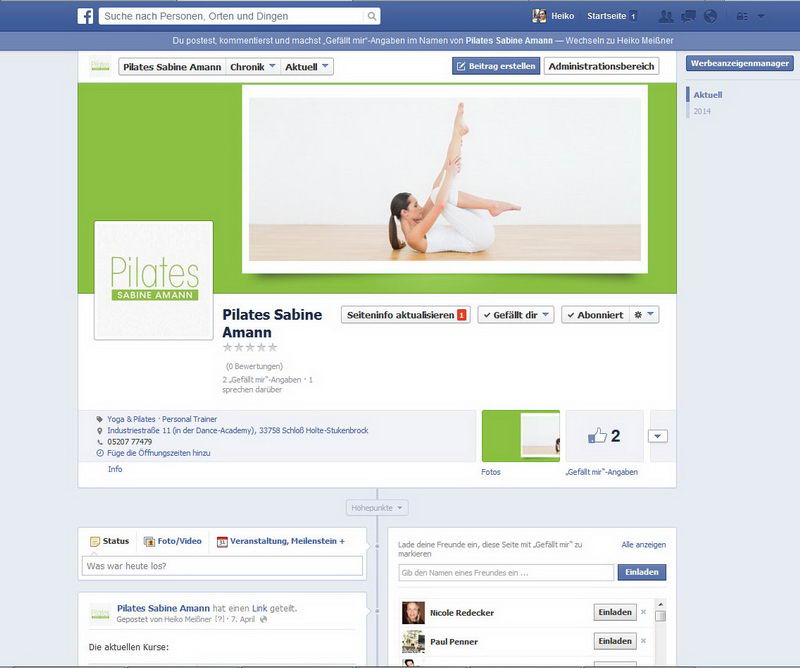Click the calendar event icon
Viewport: 800px width, 668px height.
[222, 541]
